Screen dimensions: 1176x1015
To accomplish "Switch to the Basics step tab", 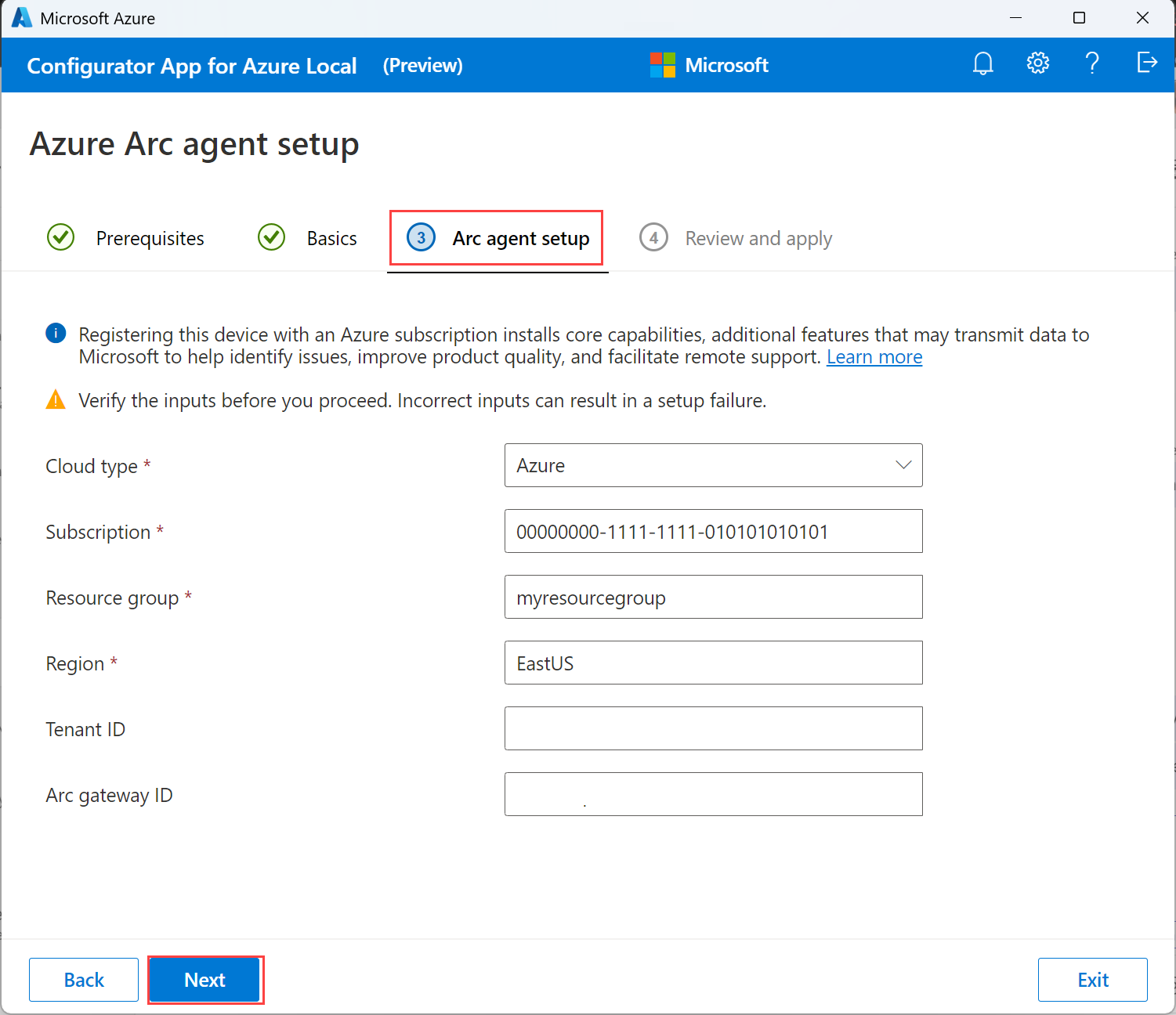I will tap(331, 239).
